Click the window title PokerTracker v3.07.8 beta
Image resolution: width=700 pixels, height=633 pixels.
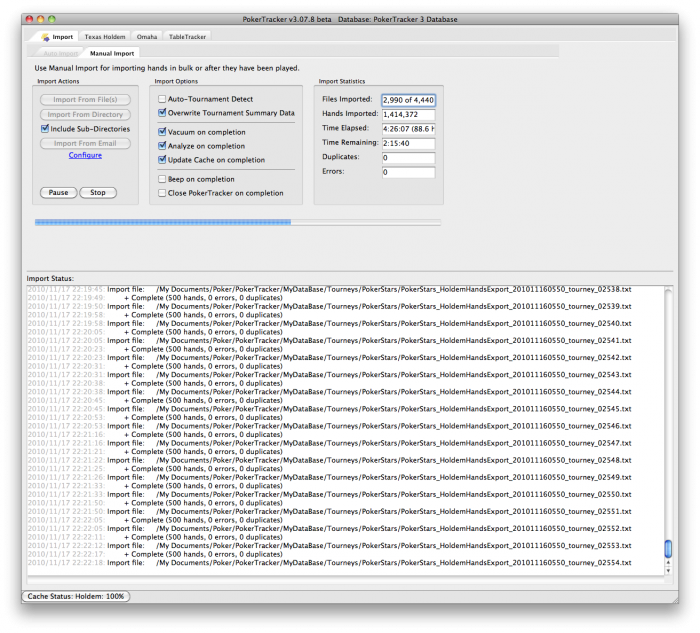tap(287, 19)
